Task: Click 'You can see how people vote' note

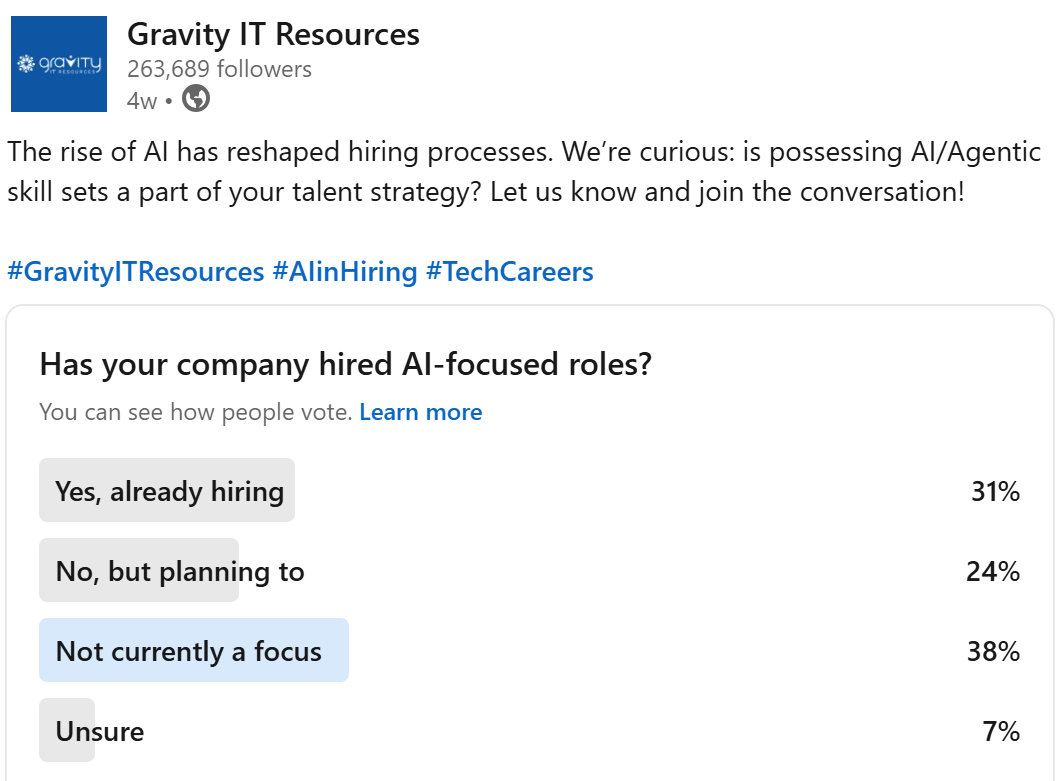Action: click(x=195, y=412)
